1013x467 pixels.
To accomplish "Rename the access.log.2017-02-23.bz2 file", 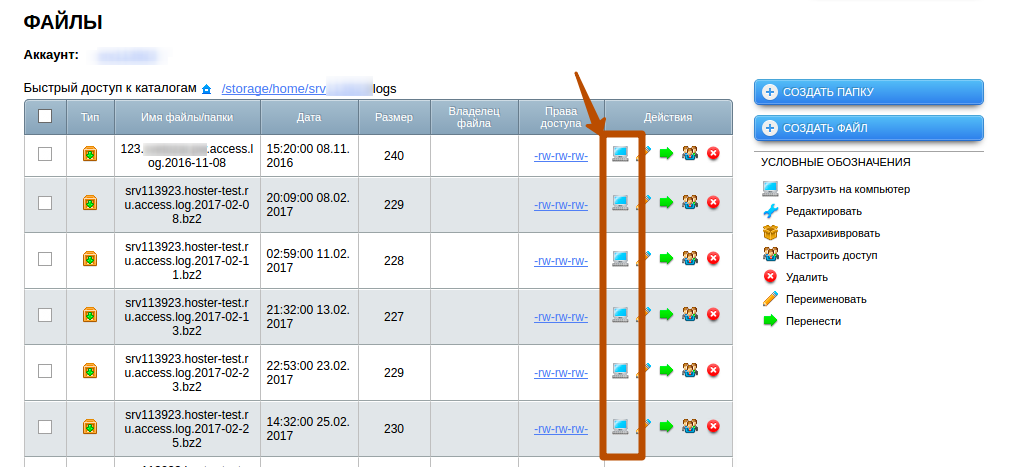I will pos(644,371).
